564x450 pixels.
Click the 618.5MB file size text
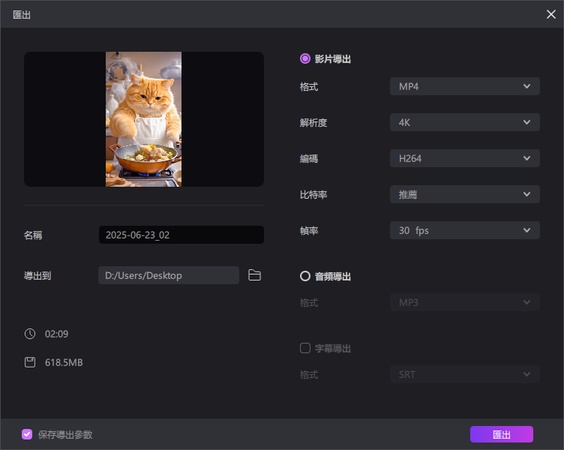click(x=64, y=362)
